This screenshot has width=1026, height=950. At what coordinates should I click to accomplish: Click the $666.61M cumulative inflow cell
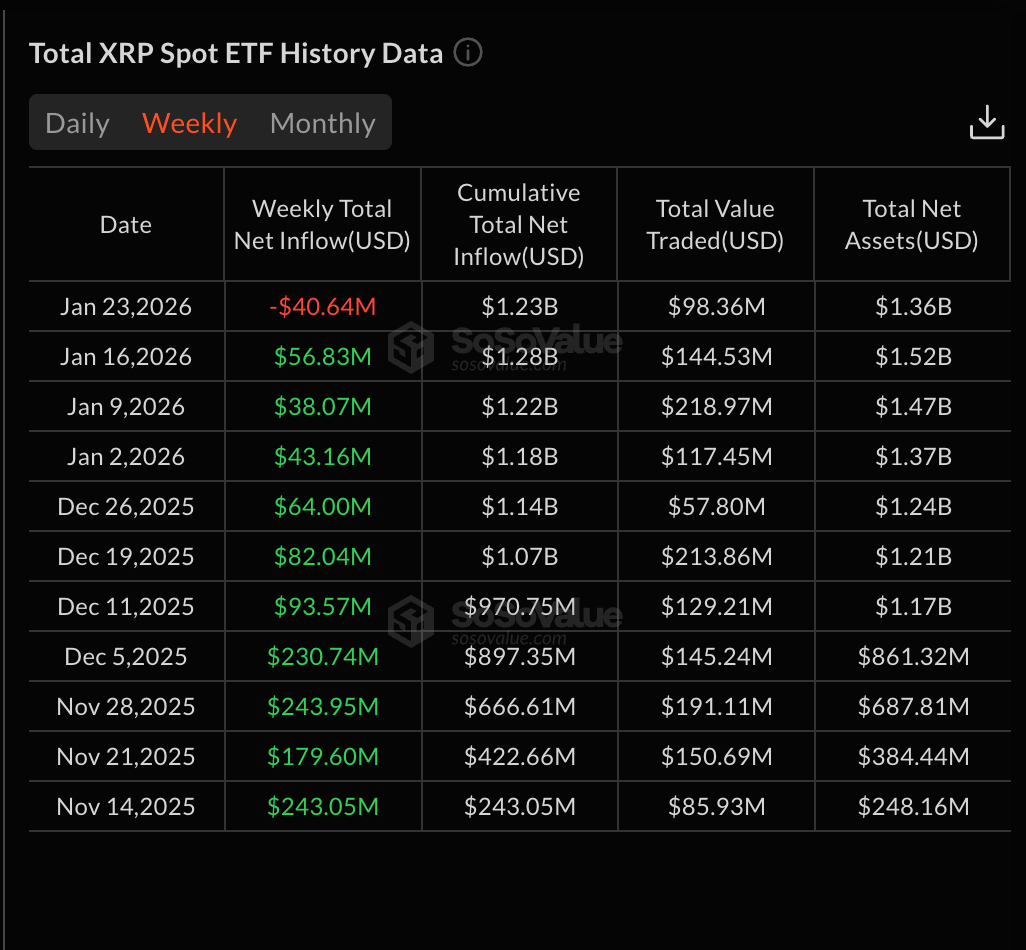(518, 706)
